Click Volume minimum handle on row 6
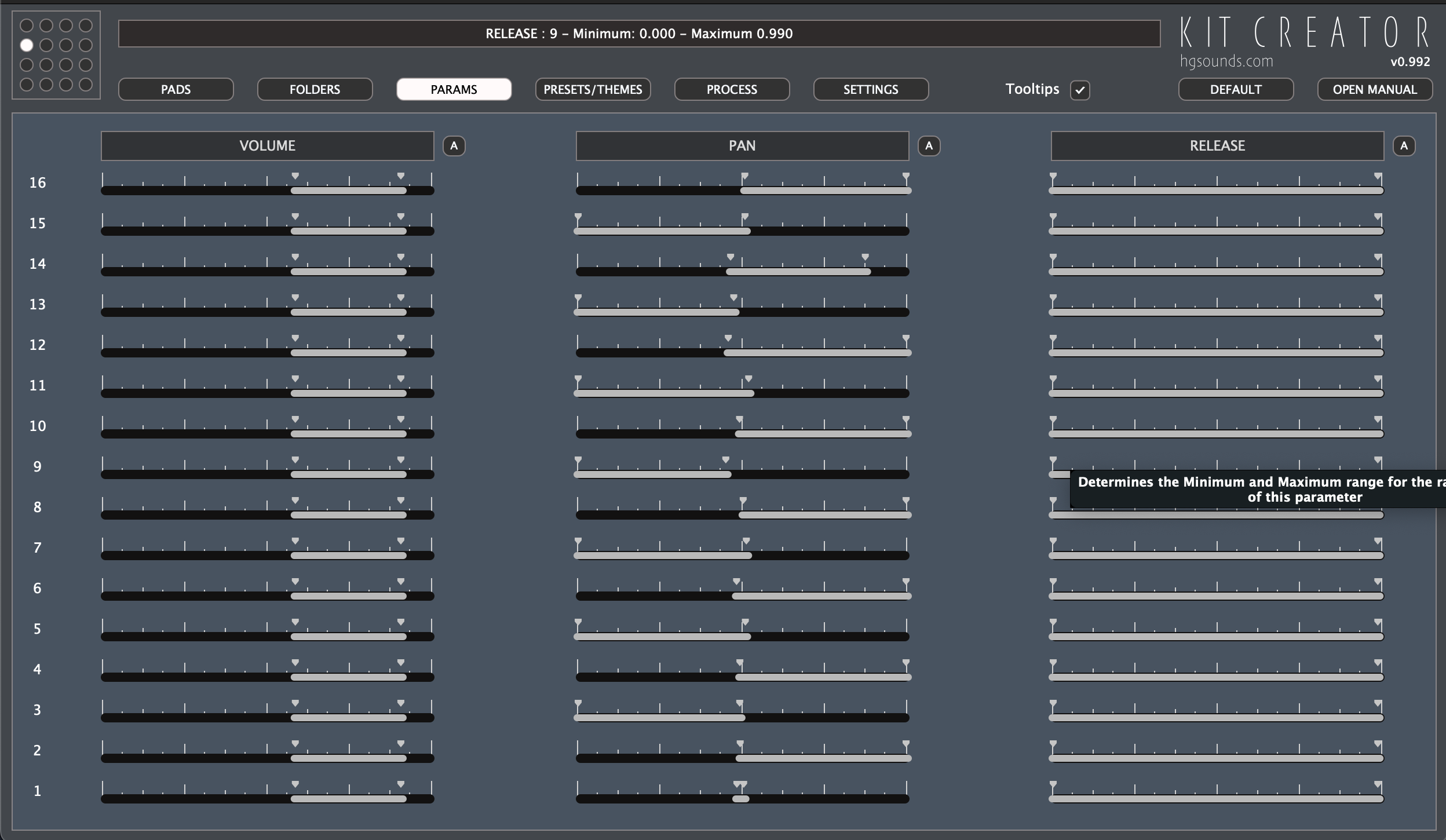Screen dimensions: 1446x840 click(x=295, y=582)
